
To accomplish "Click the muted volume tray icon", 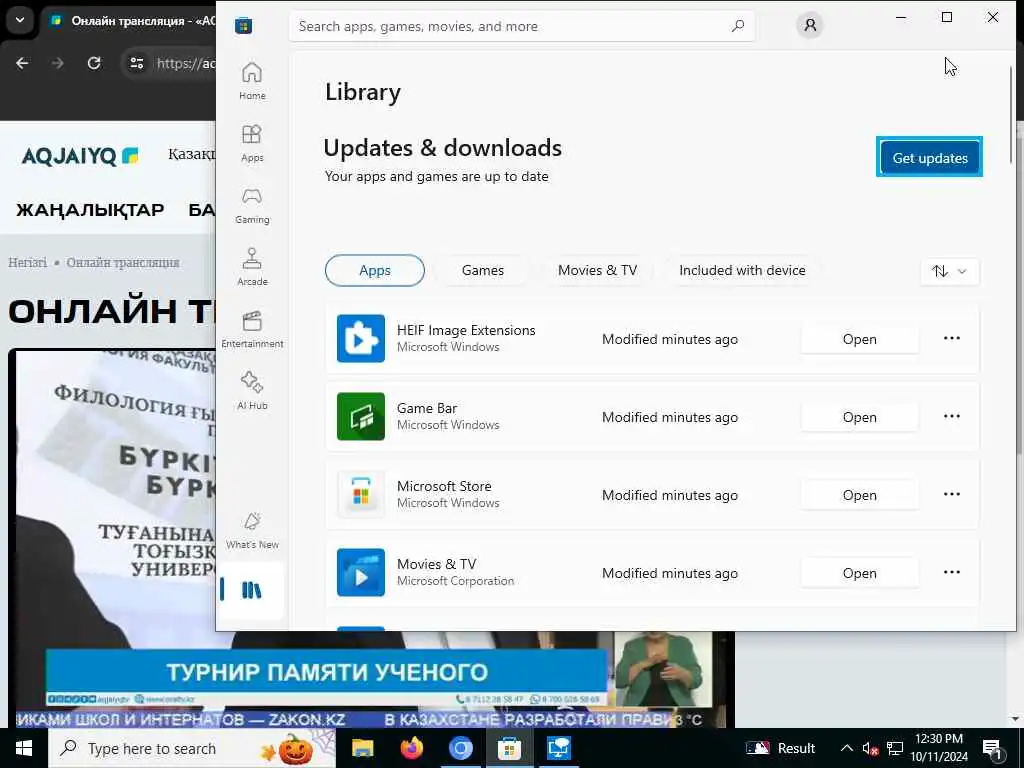I will (x=870, y=748).
